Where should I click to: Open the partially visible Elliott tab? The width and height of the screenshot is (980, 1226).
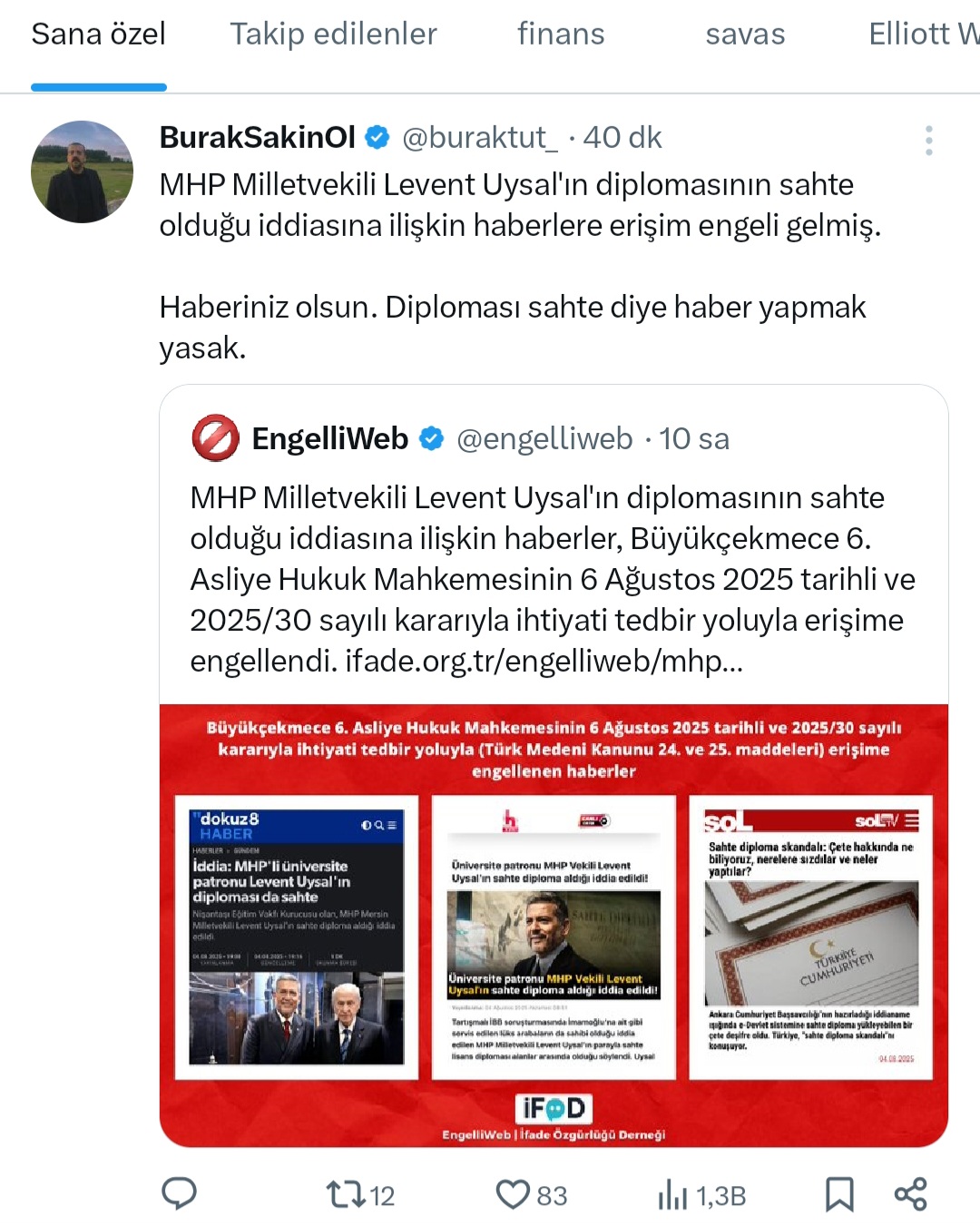click(x=924, y=34)
